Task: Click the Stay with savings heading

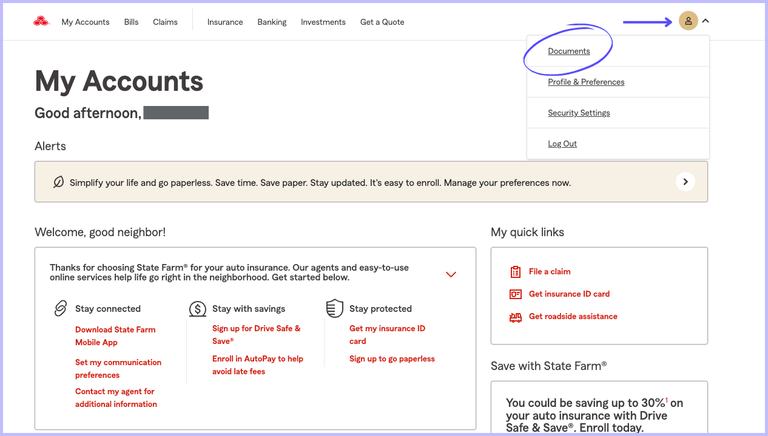Action: (x=249, y=309)
